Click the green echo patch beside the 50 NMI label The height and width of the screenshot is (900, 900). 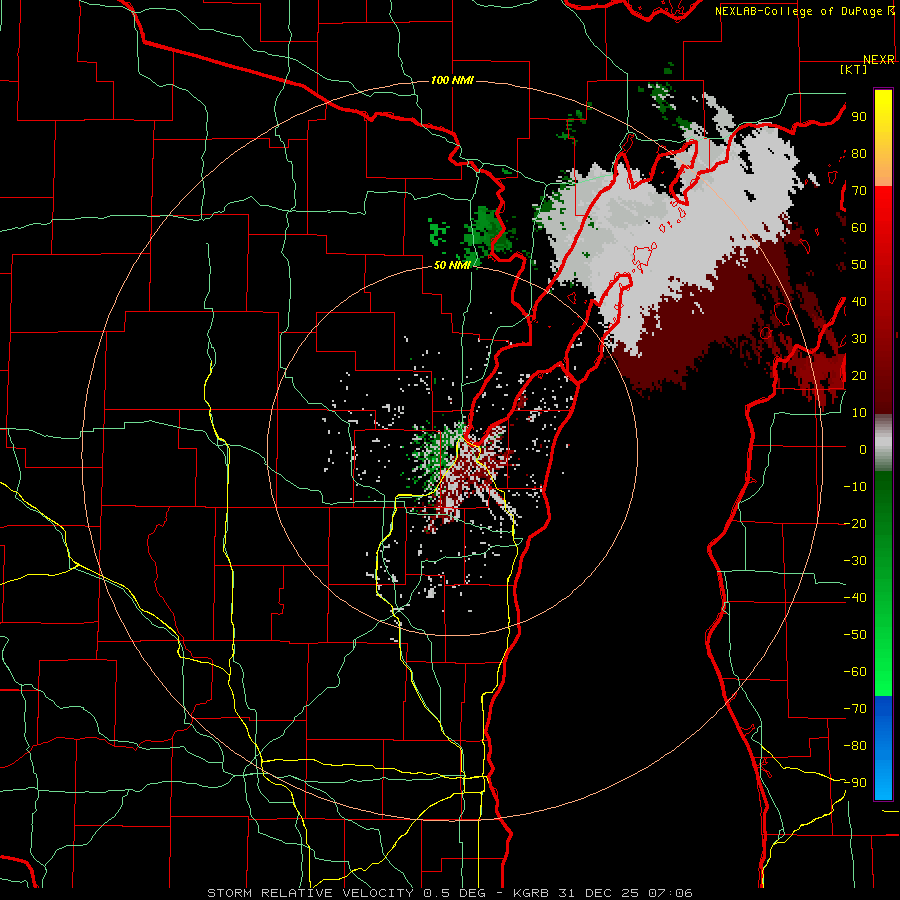coord(488,232)
